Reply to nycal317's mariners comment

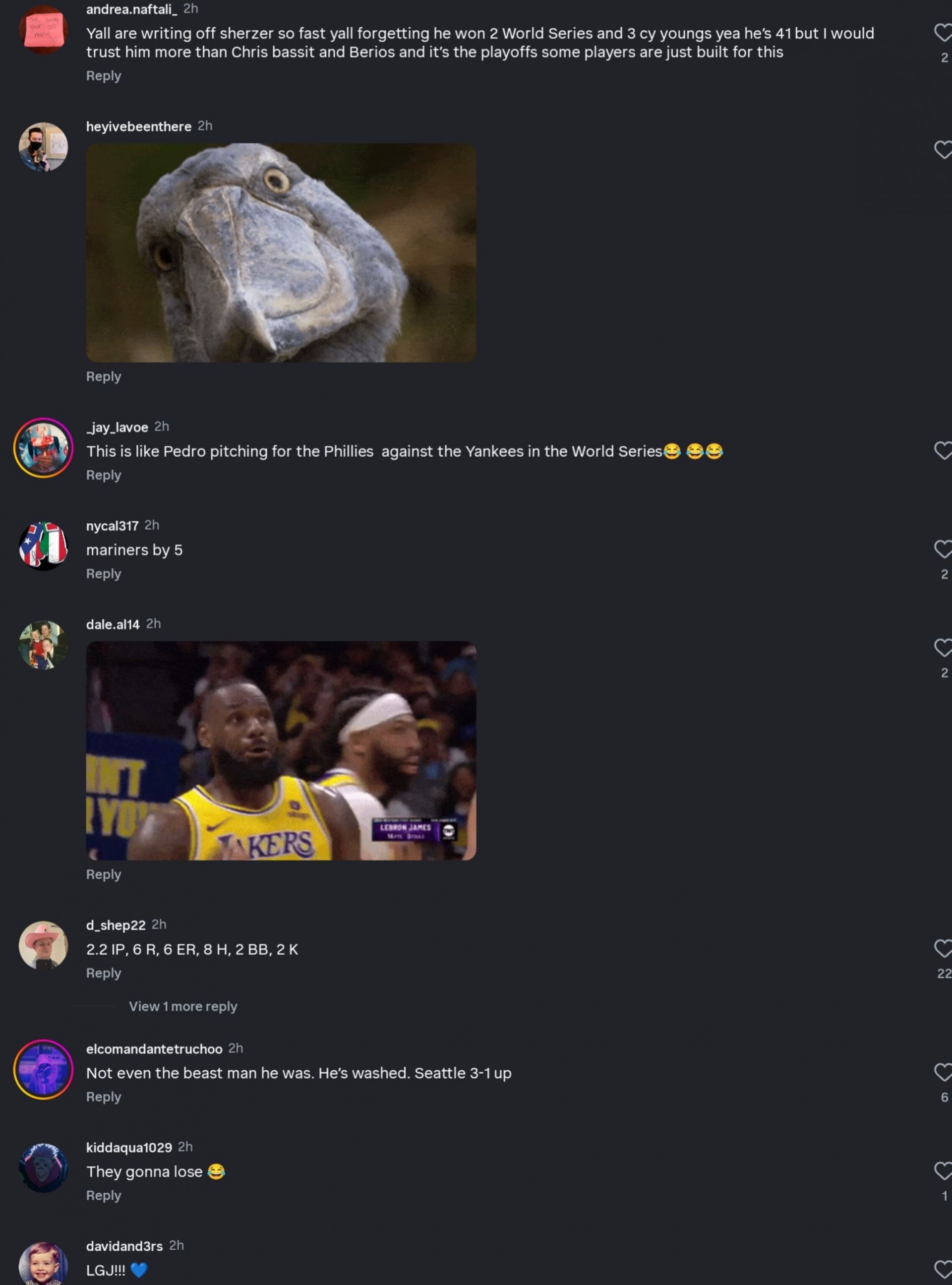(x=104, y=574)
